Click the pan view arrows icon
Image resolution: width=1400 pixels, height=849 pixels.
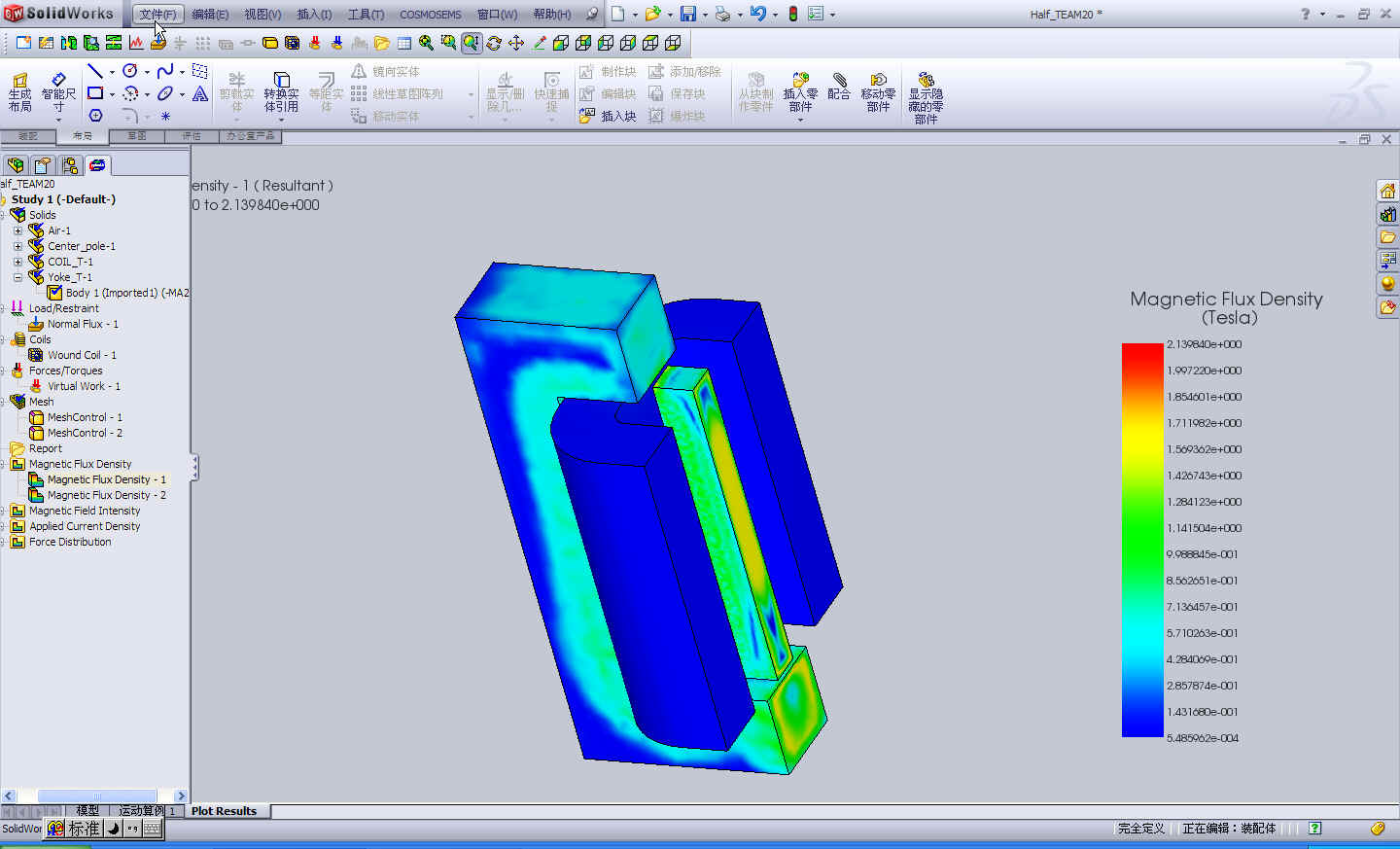click(516, 43)
